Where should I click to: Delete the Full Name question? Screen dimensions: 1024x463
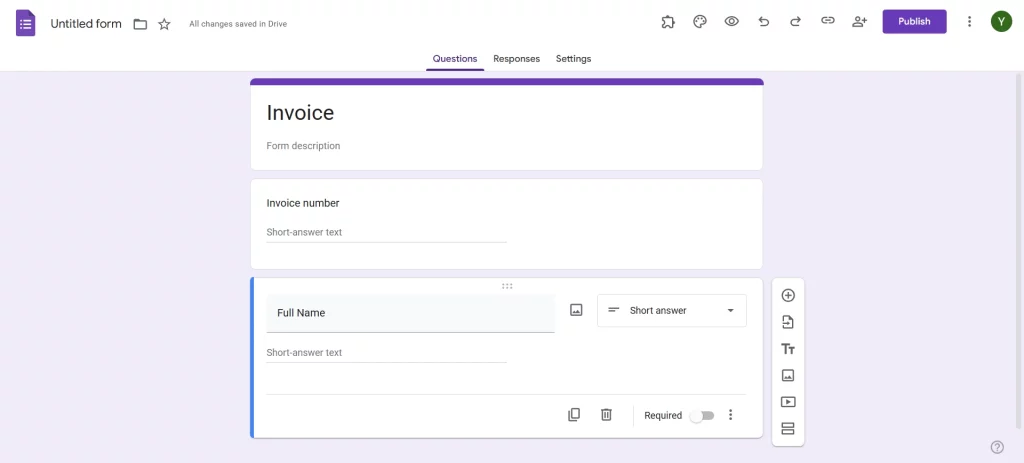[606, 415]
